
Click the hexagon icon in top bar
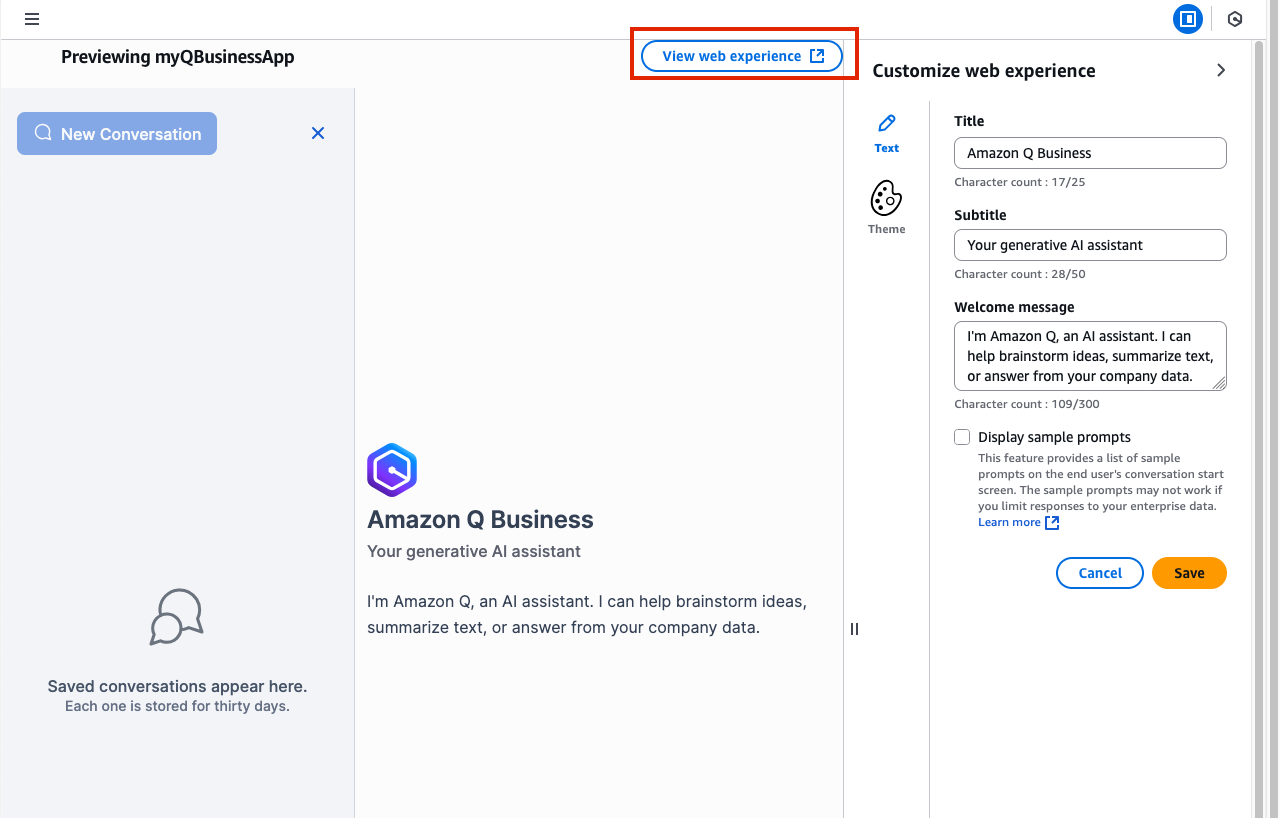point(1235,19)
